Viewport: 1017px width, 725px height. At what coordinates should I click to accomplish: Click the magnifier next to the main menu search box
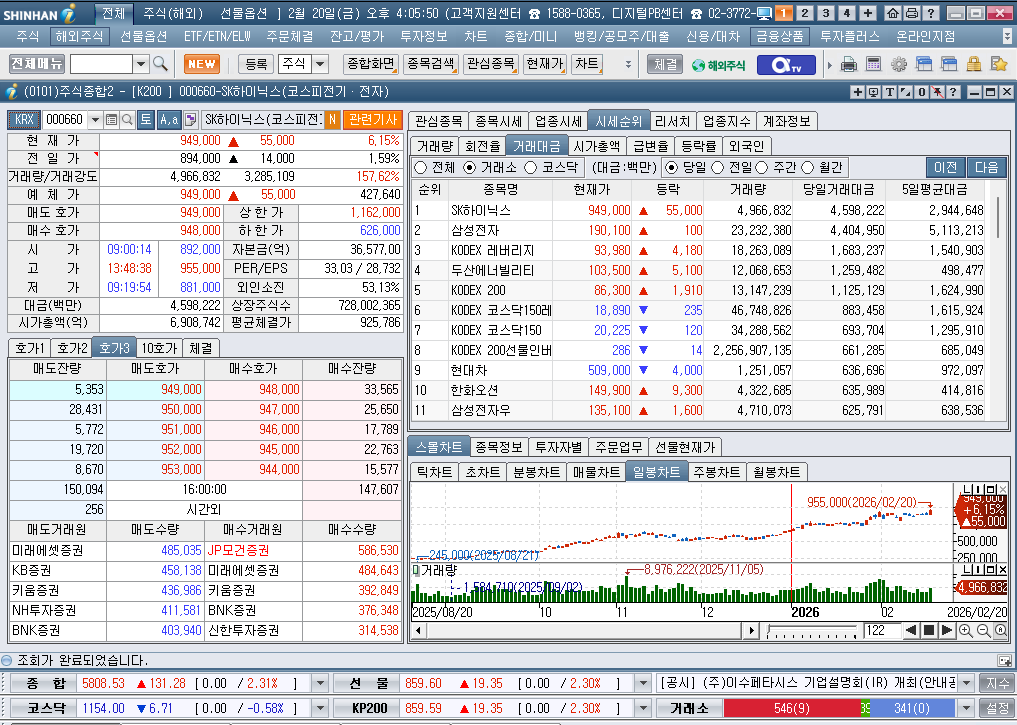coord(160,64)
